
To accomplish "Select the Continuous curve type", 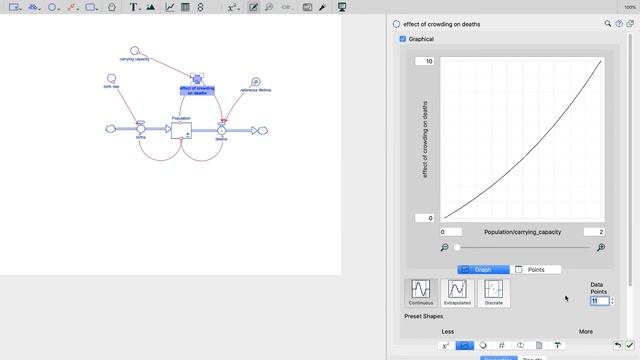I will (x=421, y=292).
